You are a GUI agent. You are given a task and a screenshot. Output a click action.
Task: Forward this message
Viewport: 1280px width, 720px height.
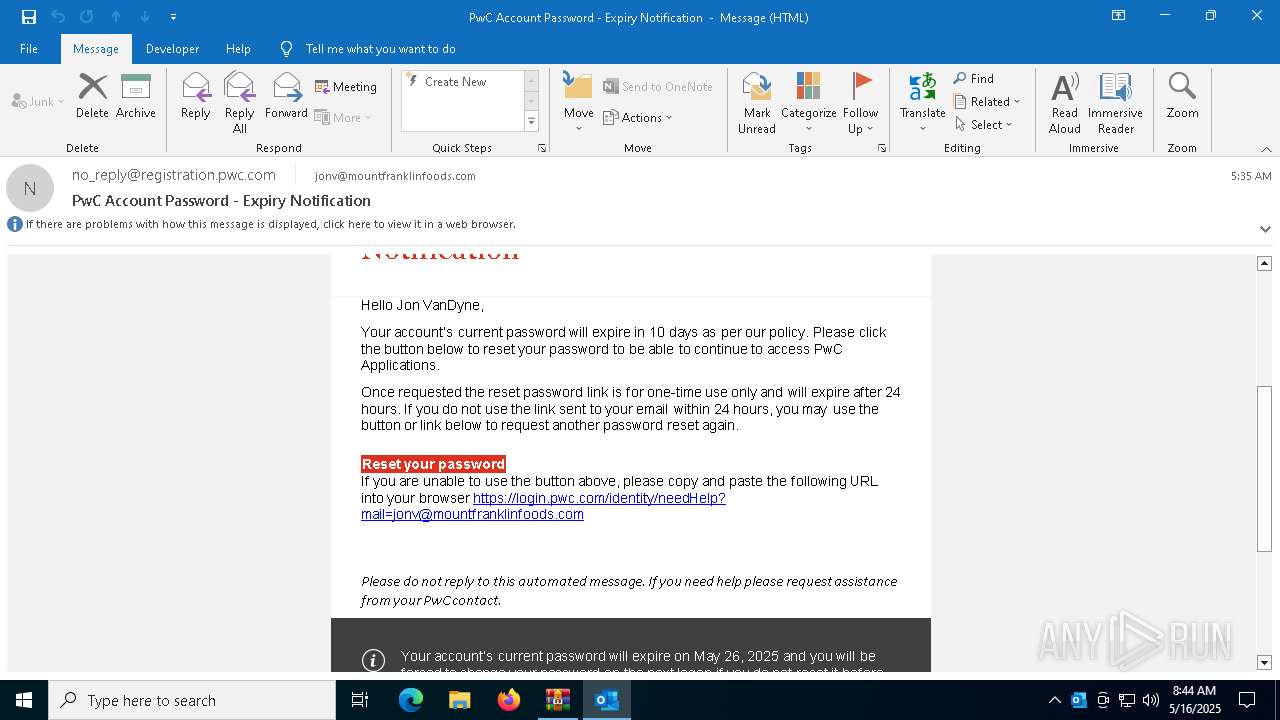[x=286, y=96]
